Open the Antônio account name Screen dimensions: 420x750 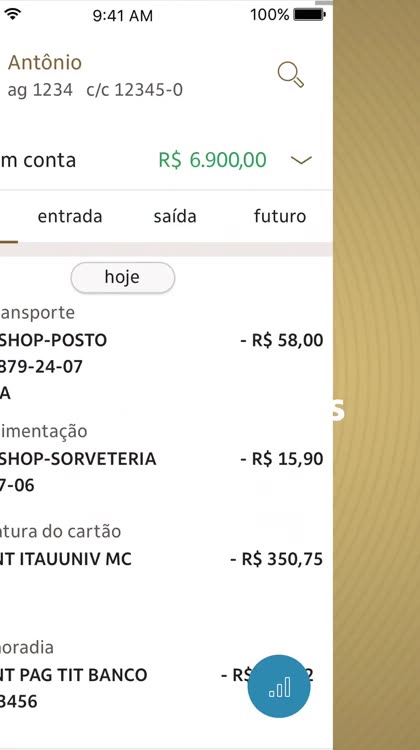pos(45,63)
